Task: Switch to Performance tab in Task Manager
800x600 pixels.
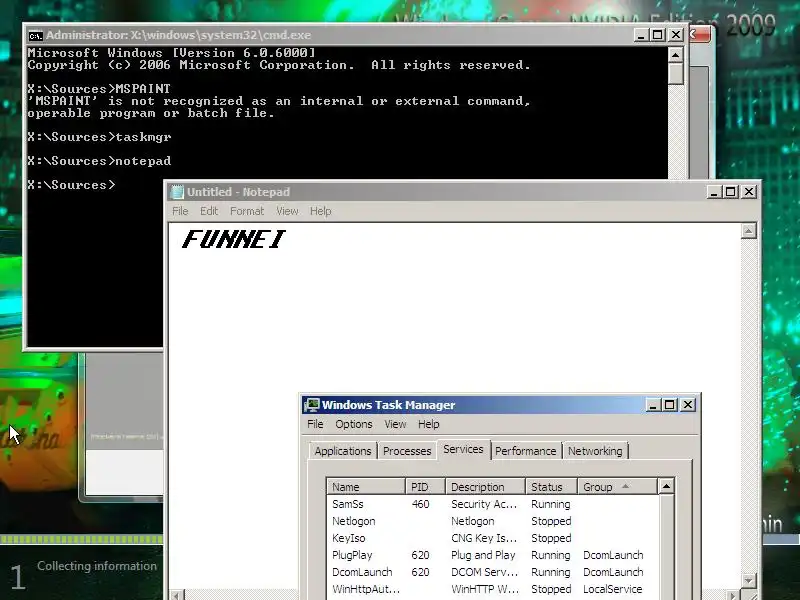Action: [x=526, y=451]
